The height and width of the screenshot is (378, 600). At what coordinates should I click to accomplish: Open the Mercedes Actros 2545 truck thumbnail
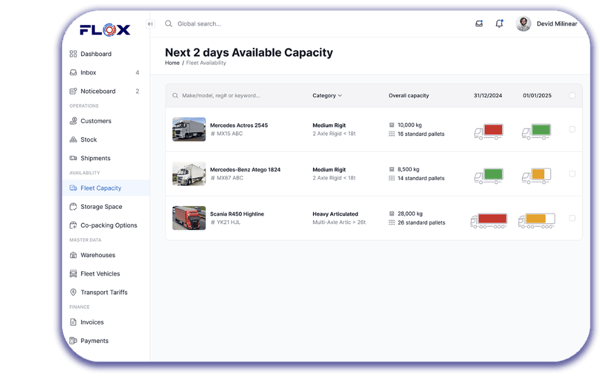pyautogui.click(x=189, y=129)
